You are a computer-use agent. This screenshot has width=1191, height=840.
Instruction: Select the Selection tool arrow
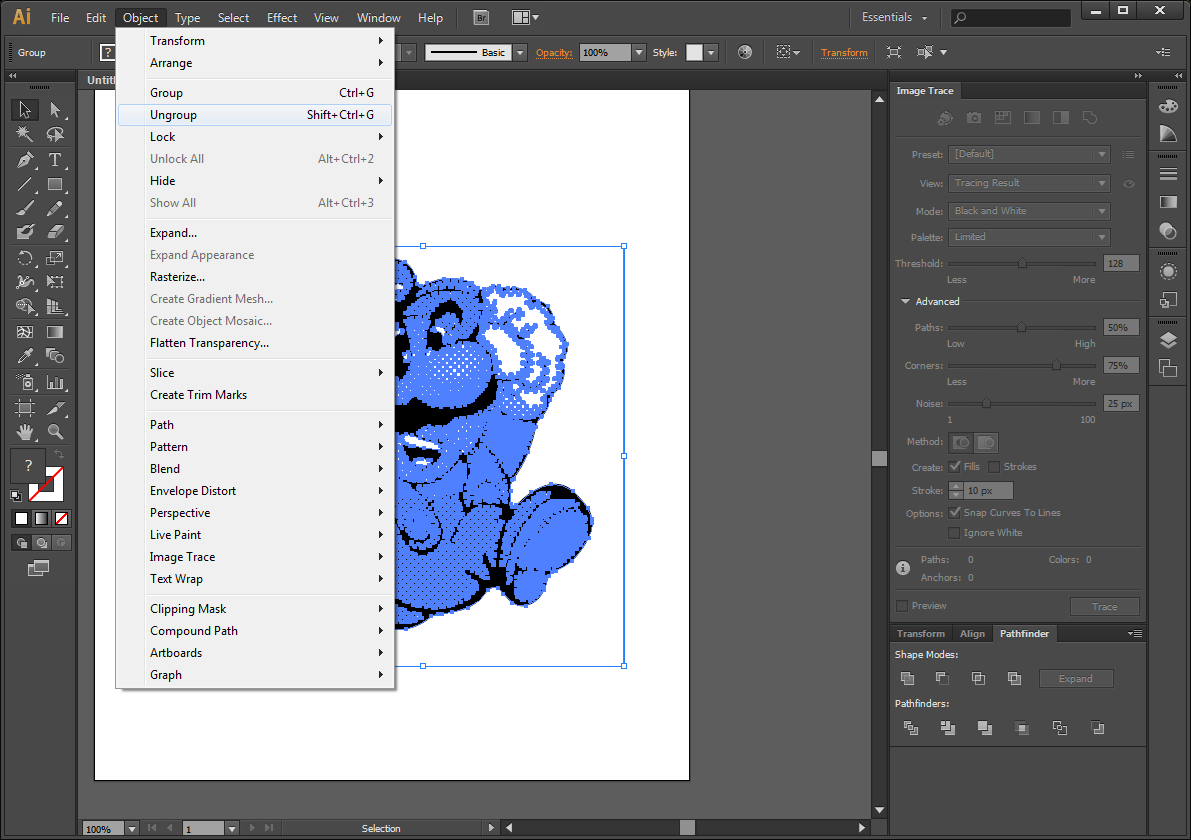tap(25, 109)
